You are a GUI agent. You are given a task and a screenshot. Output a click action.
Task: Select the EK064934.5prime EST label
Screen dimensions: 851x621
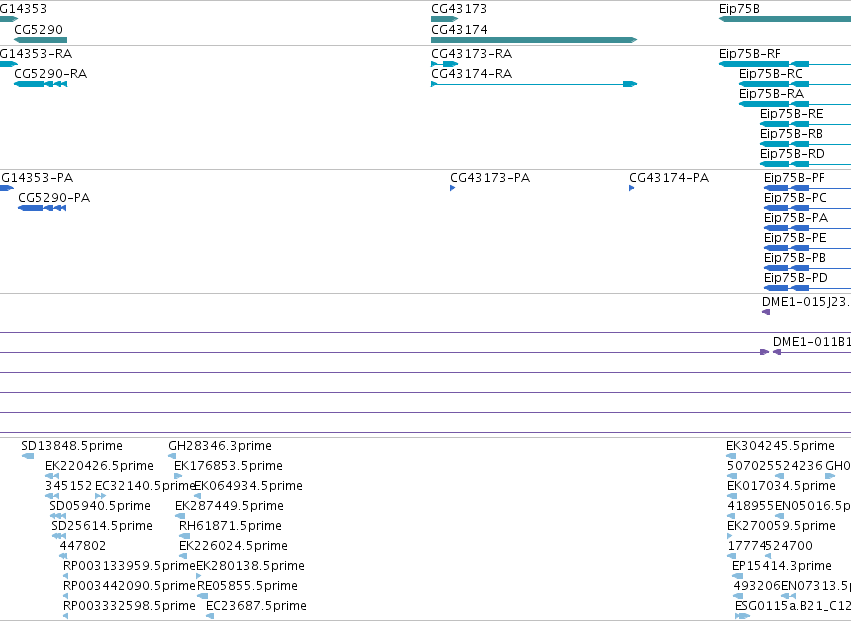tap(249, 486)
